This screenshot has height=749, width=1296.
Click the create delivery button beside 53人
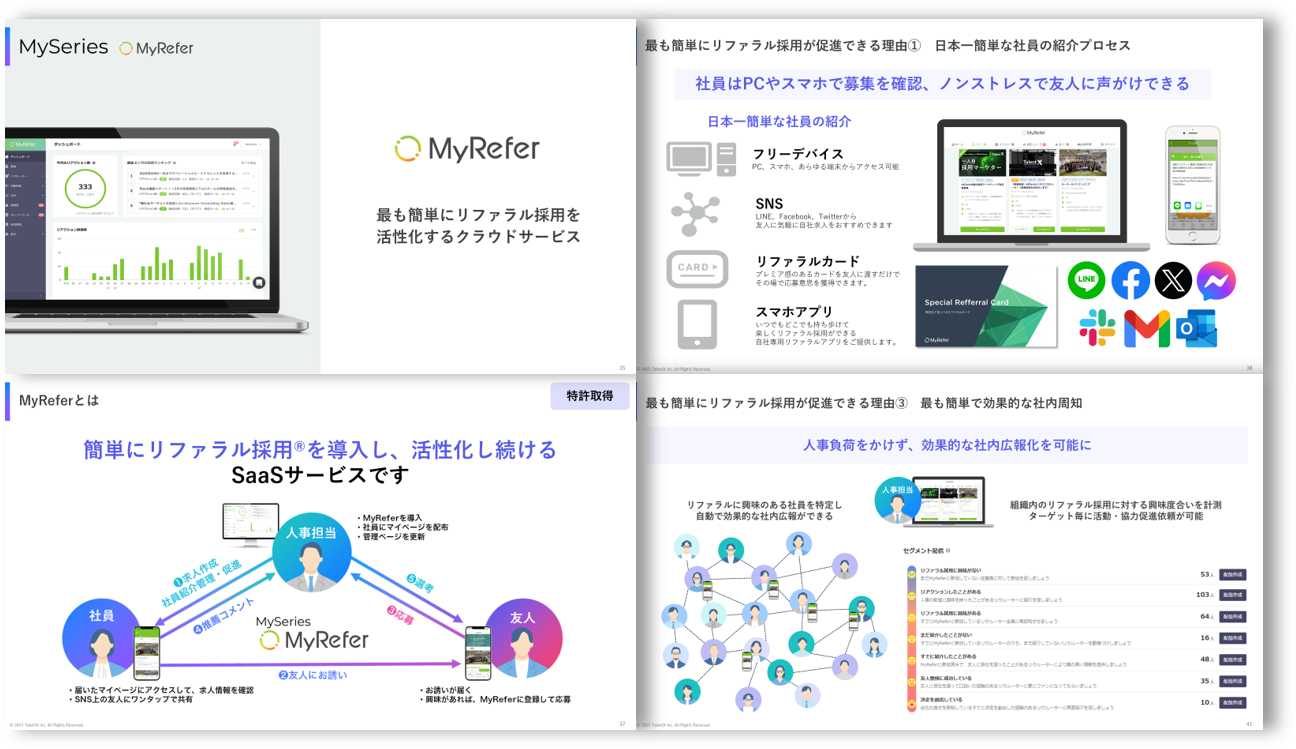(x=1232, y=575)
